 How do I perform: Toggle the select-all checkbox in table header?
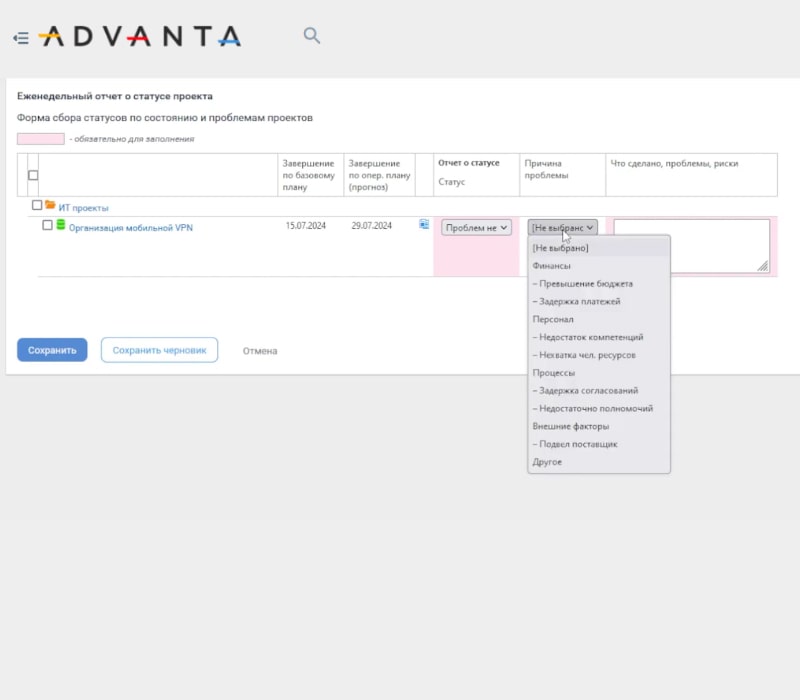pos(33,175)
